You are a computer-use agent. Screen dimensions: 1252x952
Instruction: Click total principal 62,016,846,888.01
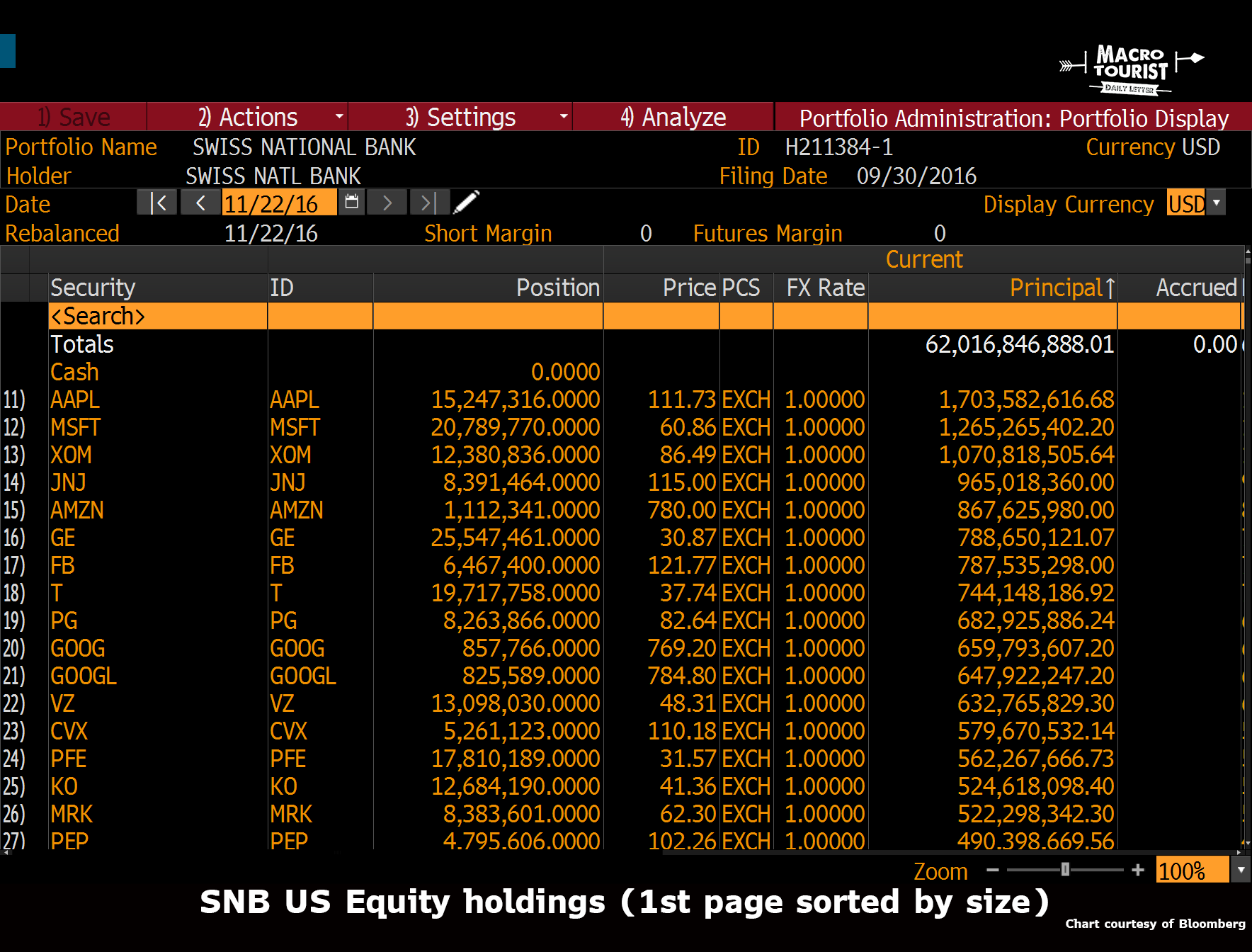1020,344
